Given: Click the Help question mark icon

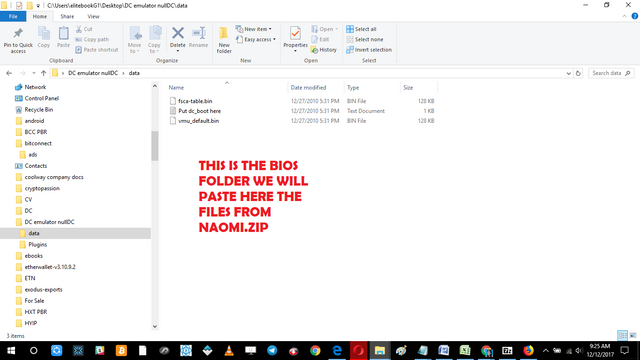Looking at the screenshot, I should coord(634,16).
